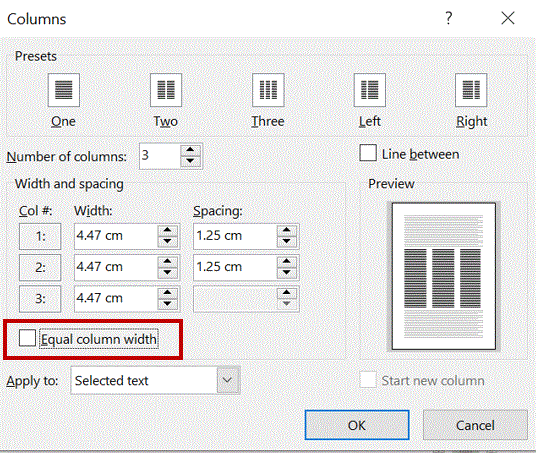Decrease column 1 width
This screenshot has height=453, width=536.
point(167,241)
